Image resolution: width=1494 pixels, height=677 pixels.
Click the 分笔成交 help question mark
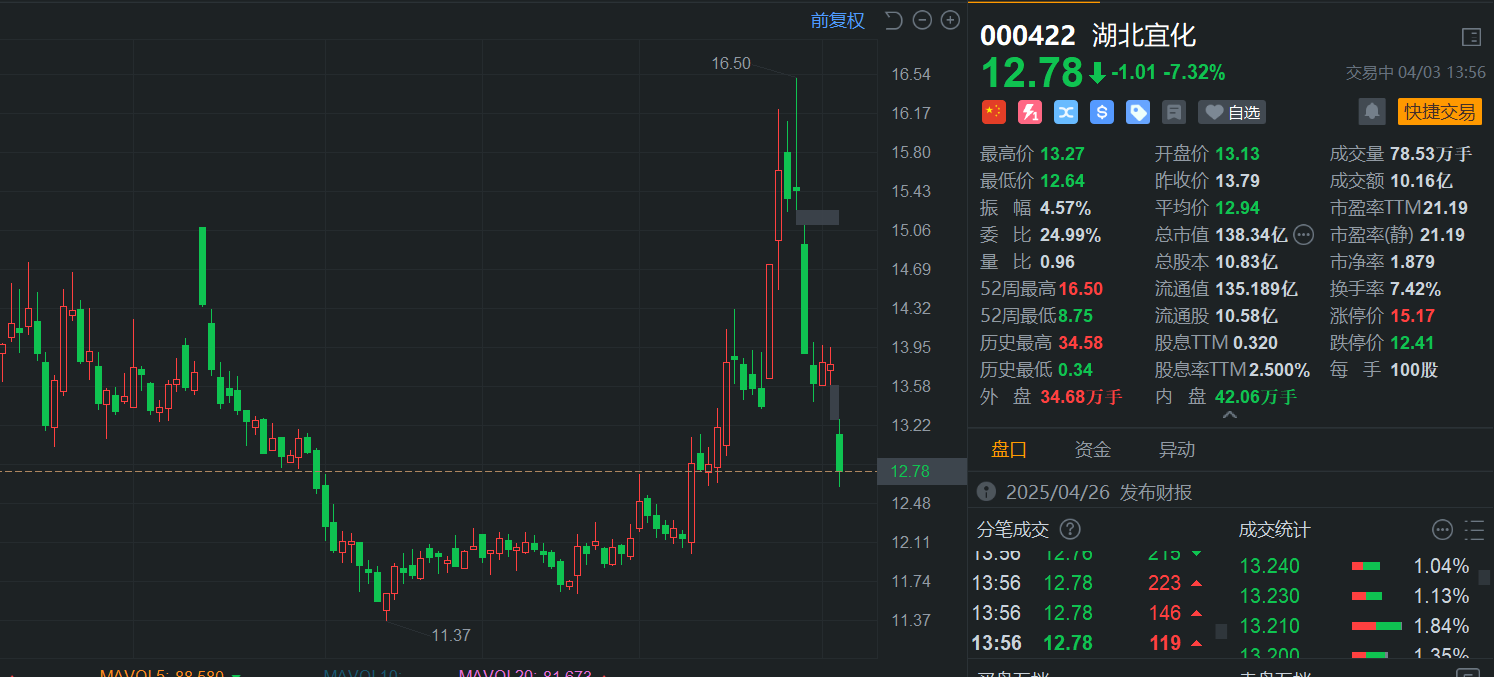tap(1070, 529)
